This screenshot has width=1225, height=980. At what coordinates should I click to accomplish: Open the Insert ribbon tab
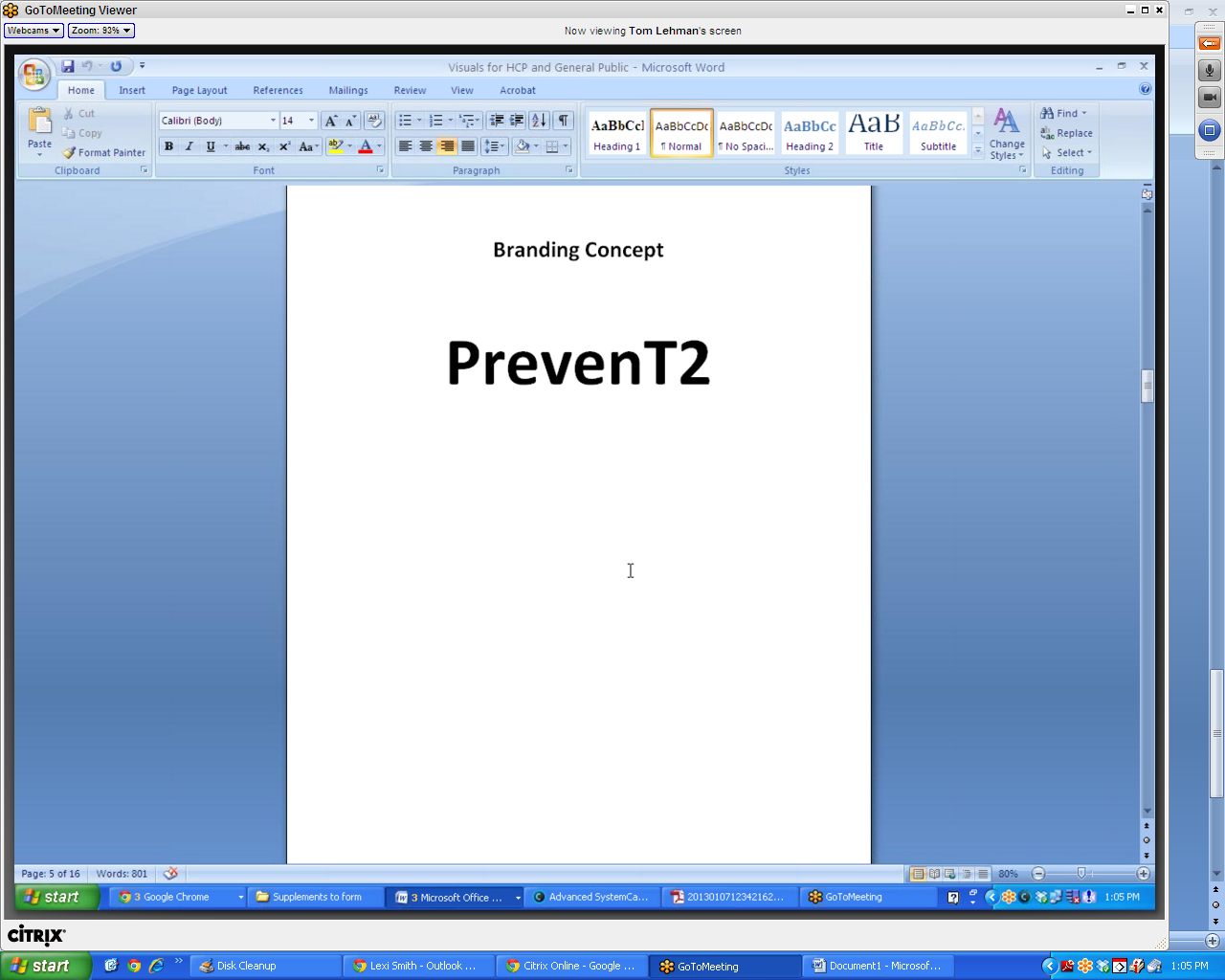pyautogui.click(x=132, y=90)
